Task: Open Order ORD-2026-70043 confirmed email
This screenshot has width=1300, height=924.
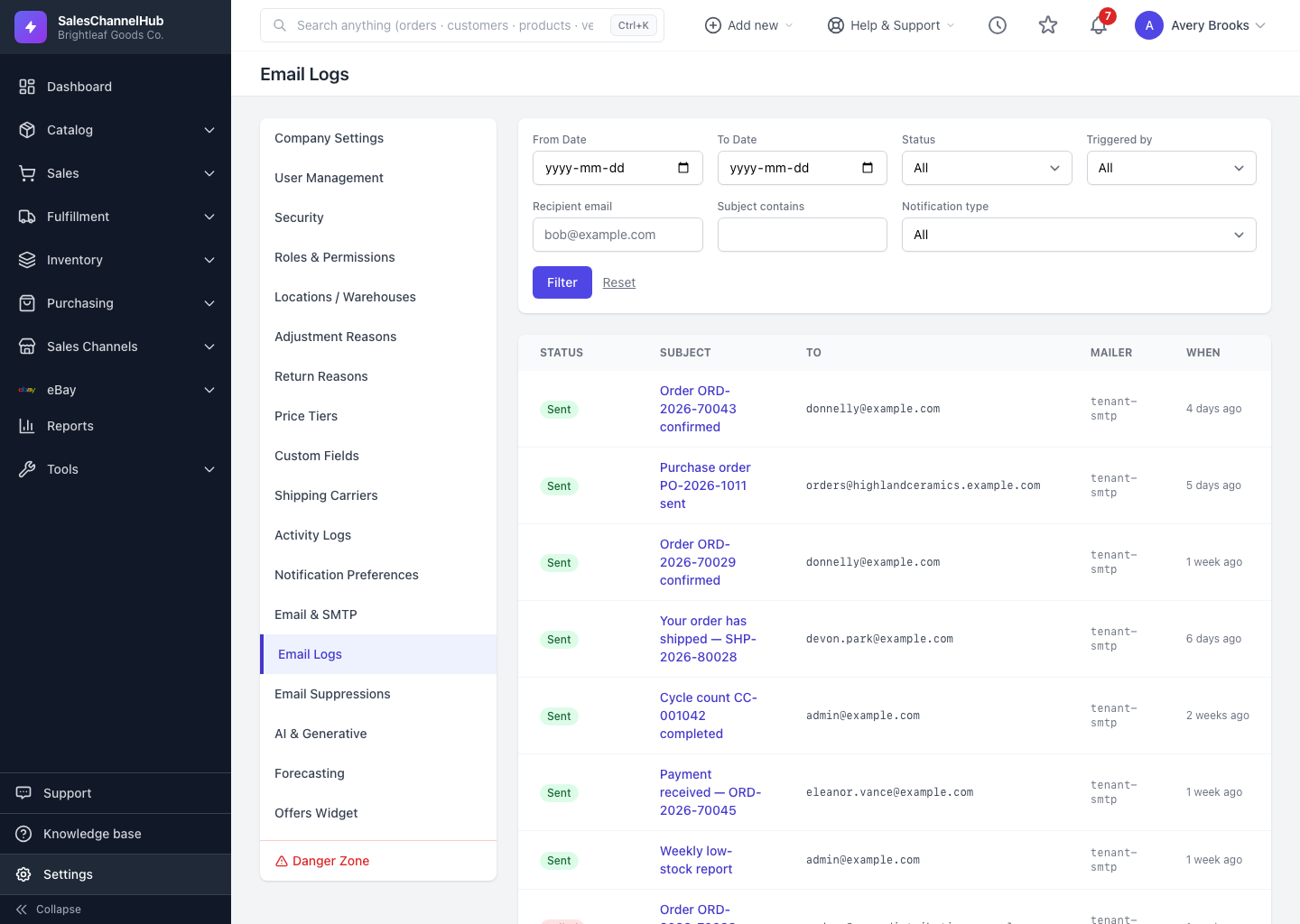Action: [x=698, y=409]
